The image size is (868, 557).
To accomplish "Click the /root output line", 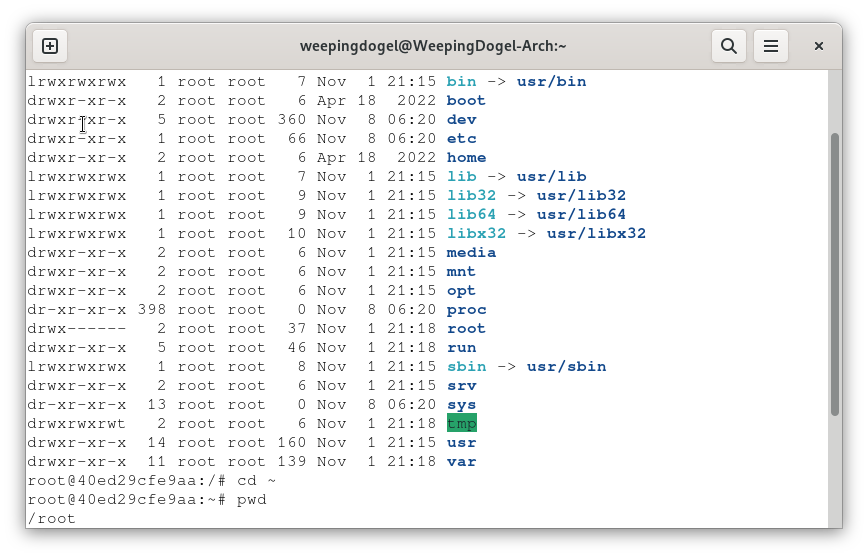I will [x=51, y=519].
